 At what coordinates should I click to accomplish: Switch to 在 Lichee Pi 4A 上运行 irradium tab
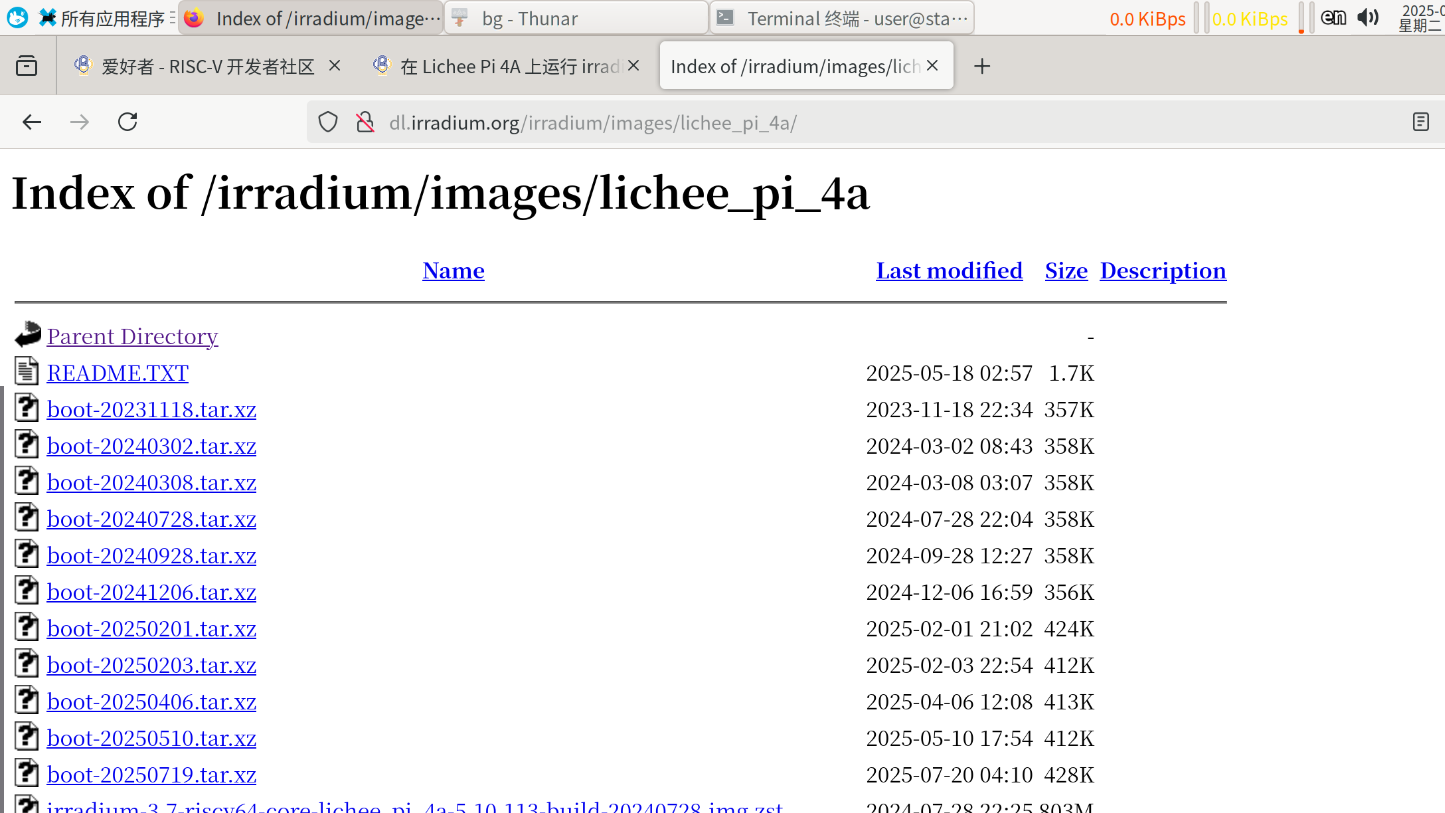tap(506, 66)
